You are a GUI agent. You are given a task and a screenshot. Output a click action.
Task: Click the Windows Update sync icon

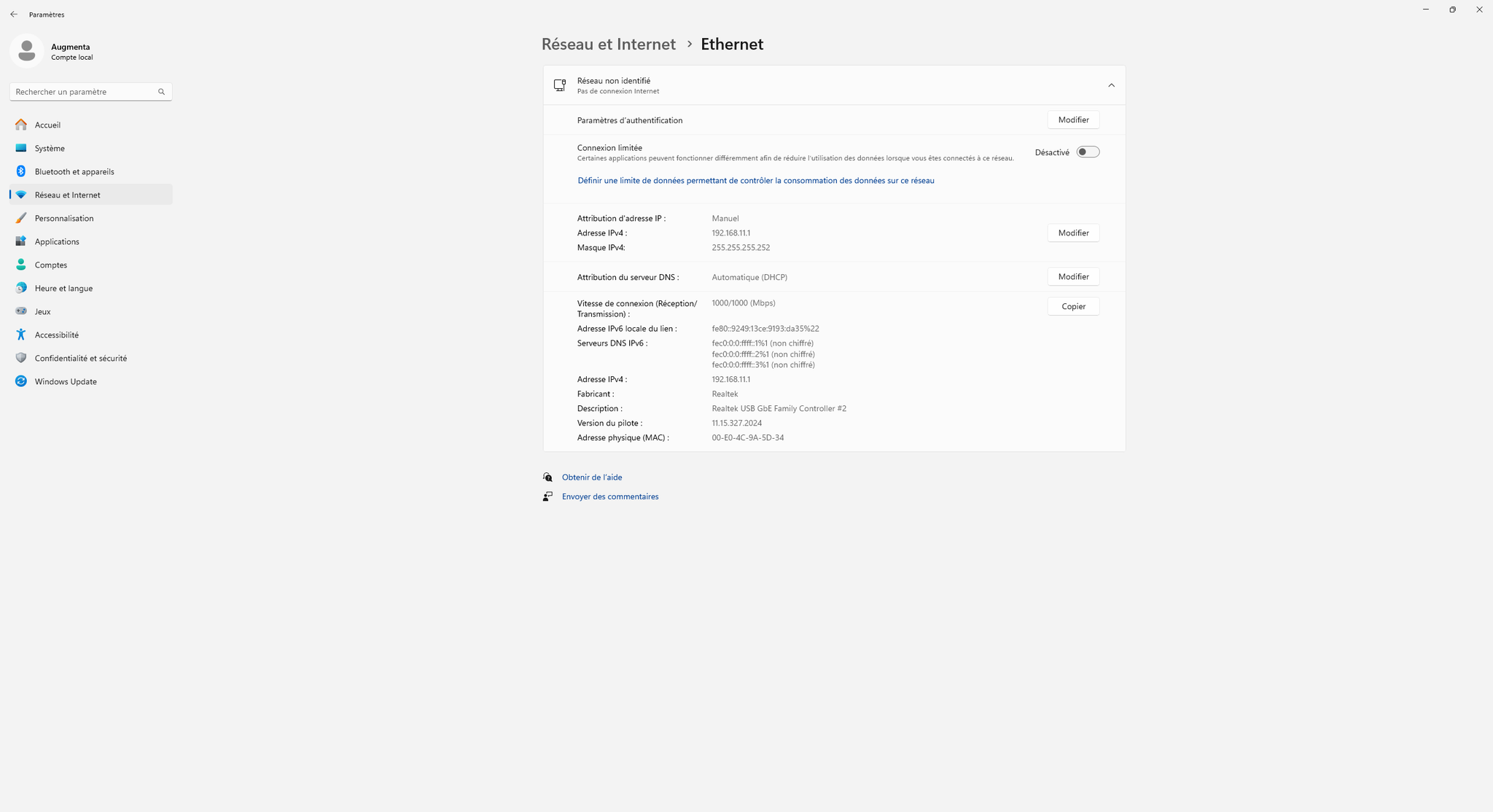pos(21,381)
